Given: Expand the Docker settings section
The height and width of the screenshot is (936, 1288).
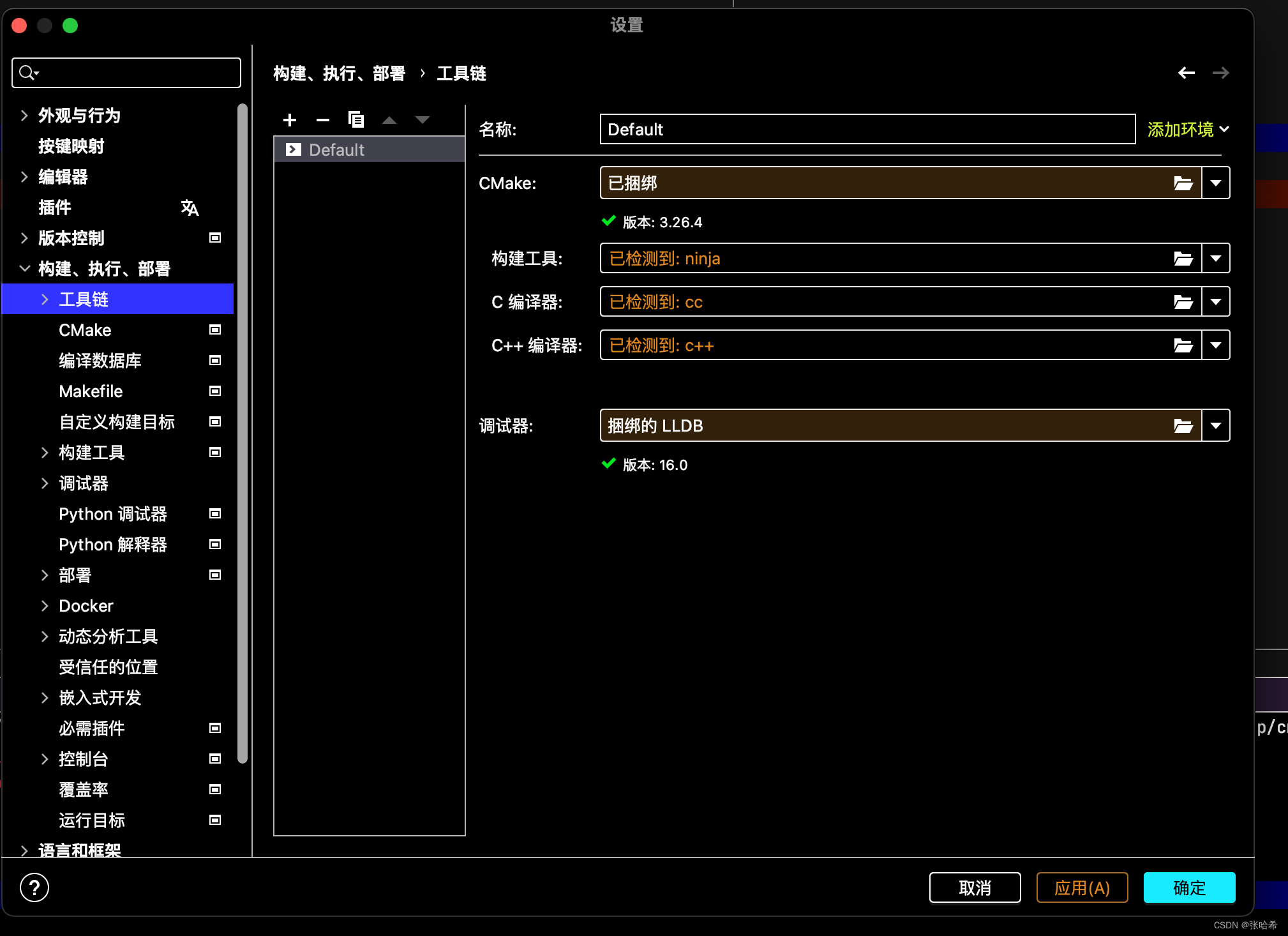Looking at the screenshot, I should click(x=44, y=605).
